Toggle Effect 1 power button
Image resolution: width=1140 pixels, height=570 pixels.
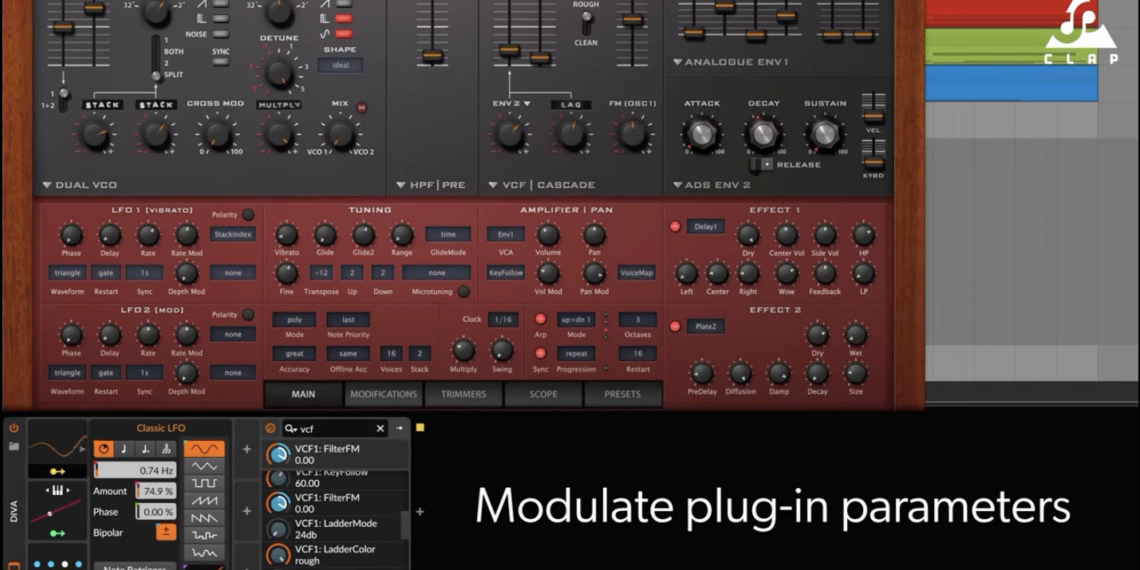[x=675, y=227]
